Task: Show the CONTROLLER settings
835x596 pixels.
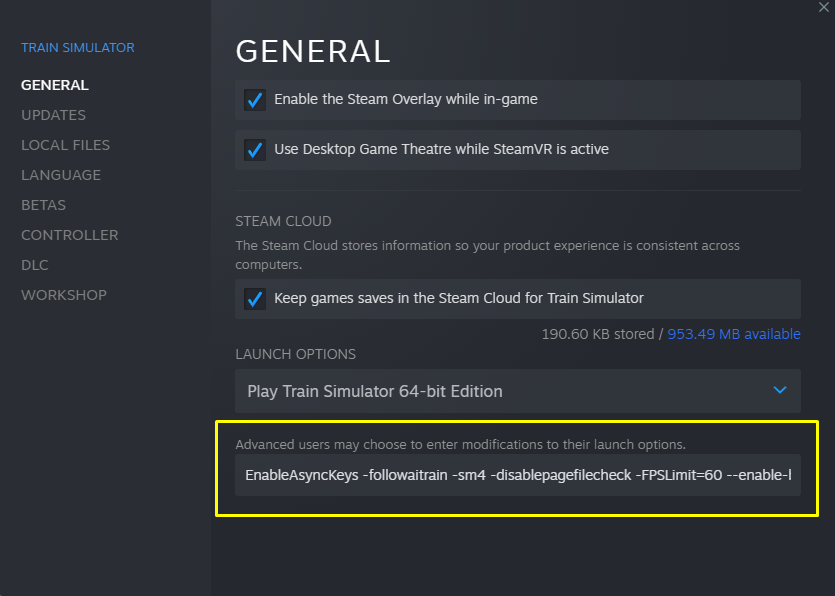Action: click(69, 235)
